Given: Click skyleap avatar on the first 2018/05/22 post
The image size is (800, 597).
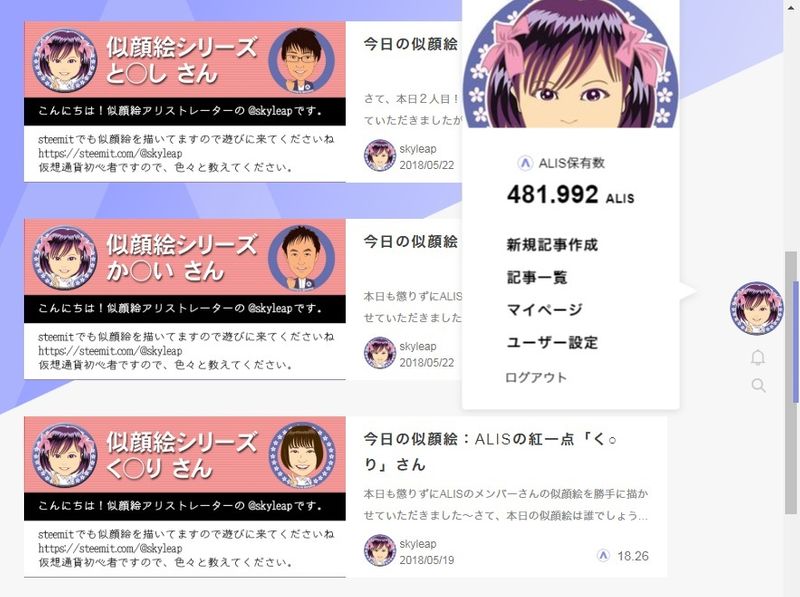Looking at the screenshot, I should [x=380, y=155].
